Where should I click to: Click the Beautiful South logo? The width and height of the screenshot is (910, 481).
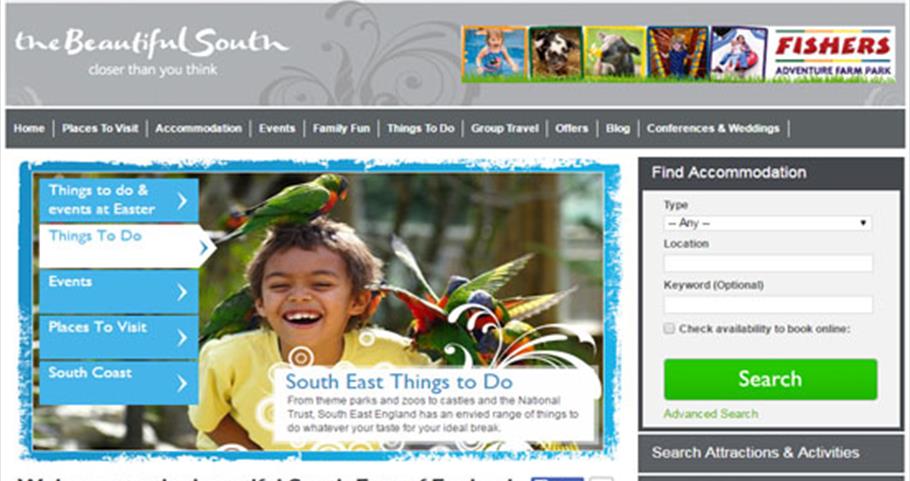pyautogui.click(x=152, y=51)
